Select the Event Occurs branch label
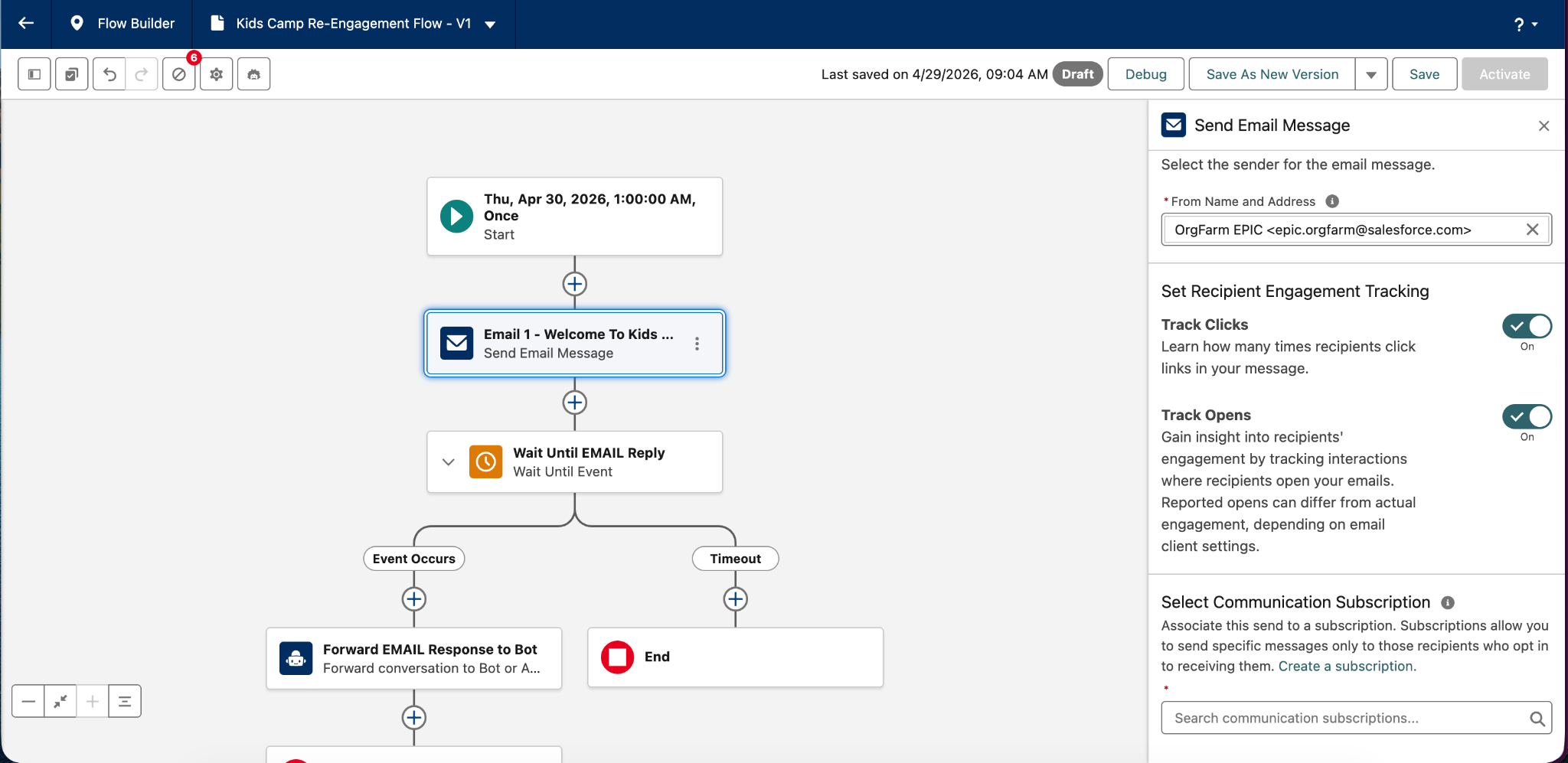Screen dimensions: 1568x763 coord(414,559)
